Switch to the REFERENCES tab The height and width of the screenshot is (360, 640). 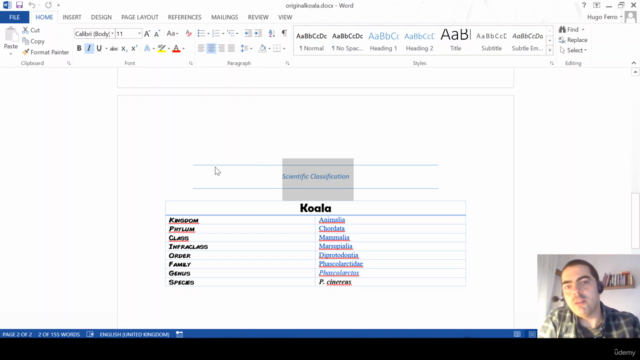pyautogui.click(x=184, y=17)
